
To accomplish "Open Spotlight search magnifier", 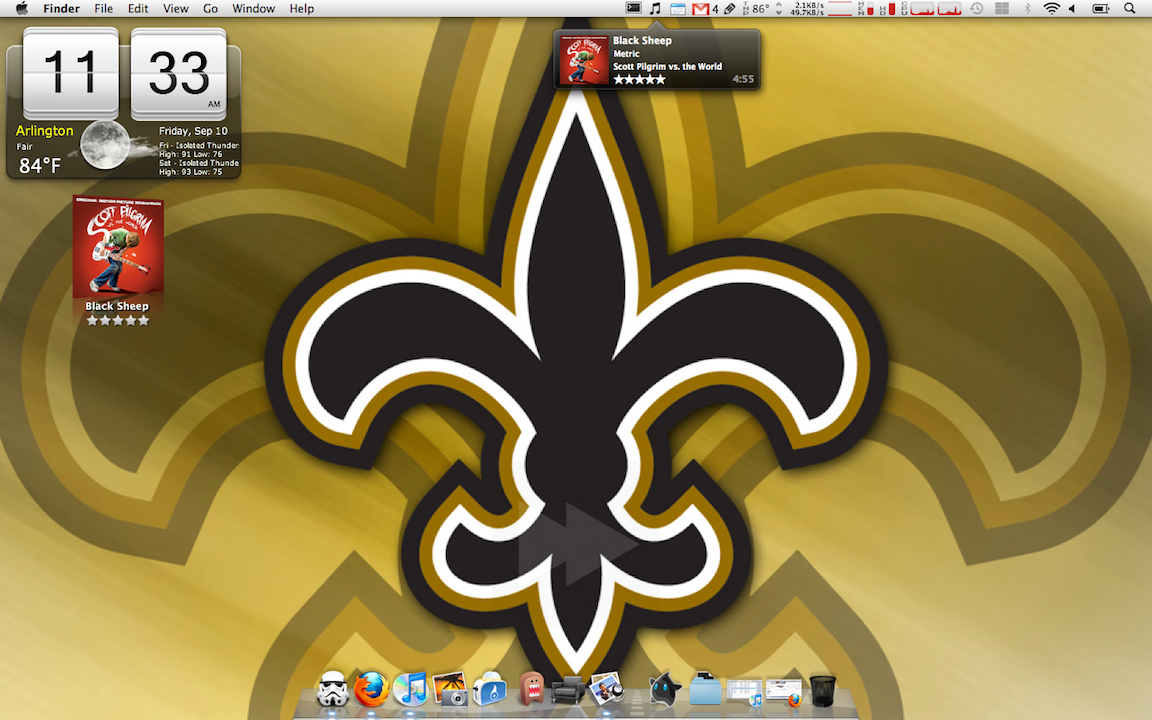I will click(x=1129, y=9).
